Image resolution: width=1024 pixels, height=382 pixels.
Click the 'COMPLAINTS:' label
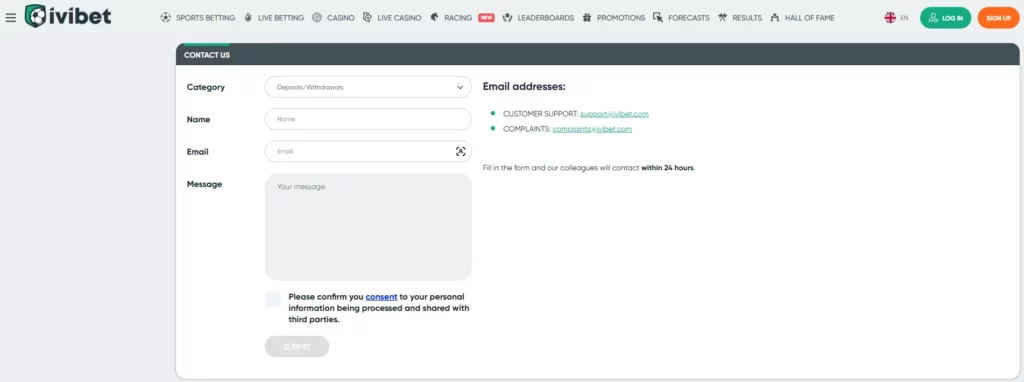pyautogui.click(x=526, y=129)
